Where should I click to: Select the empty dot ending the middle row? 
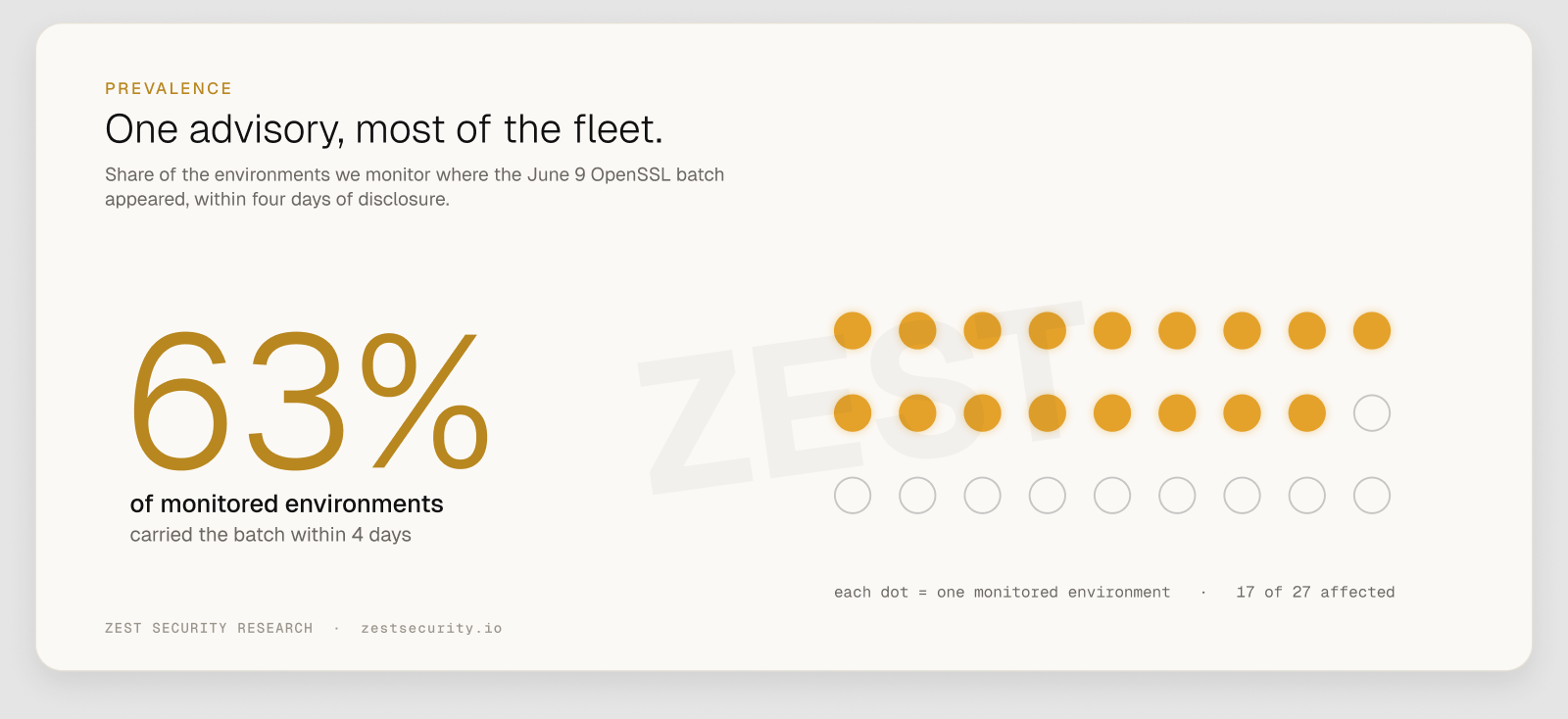1372,413
